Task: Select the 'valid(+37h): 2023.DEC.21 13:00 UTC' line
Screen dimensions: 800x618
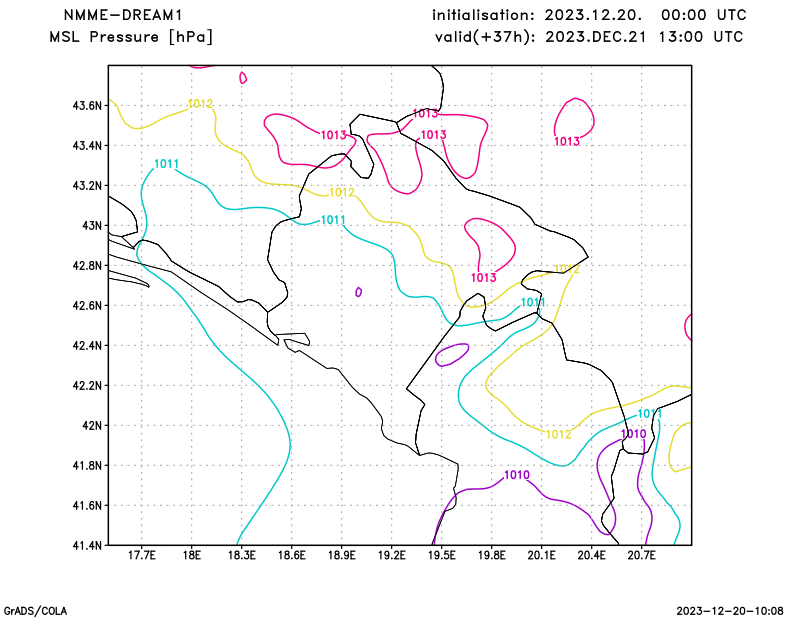Action: coord(589,37)
